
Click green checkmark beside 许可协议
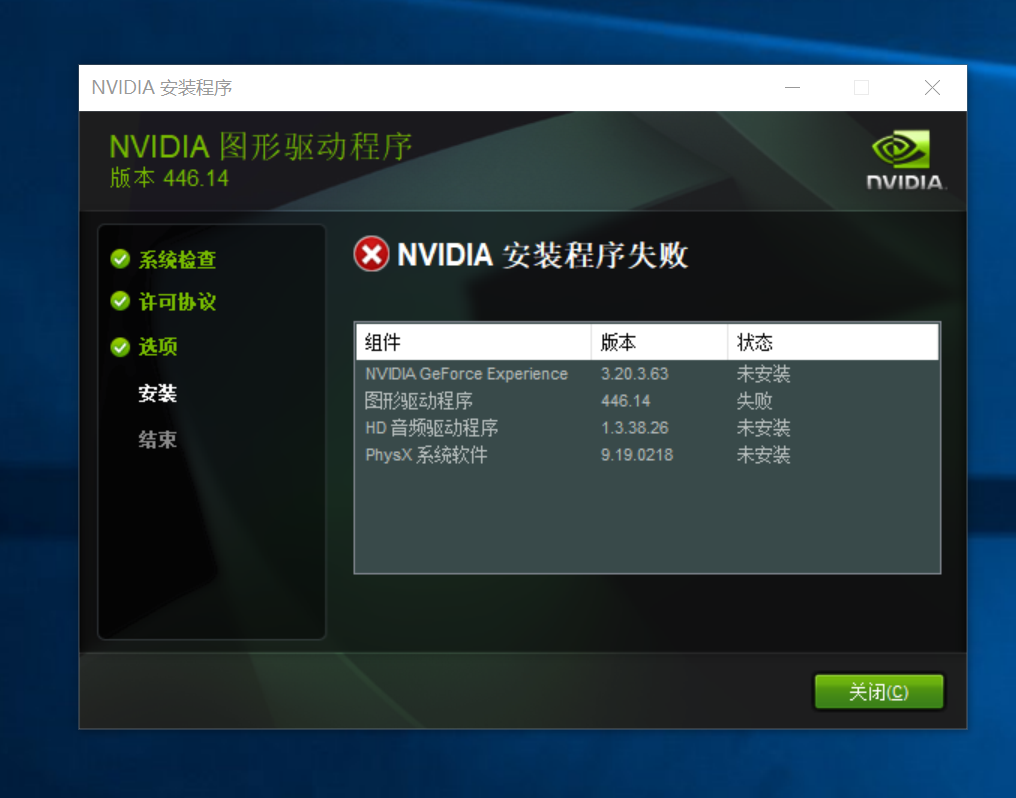tap(120, 301)
